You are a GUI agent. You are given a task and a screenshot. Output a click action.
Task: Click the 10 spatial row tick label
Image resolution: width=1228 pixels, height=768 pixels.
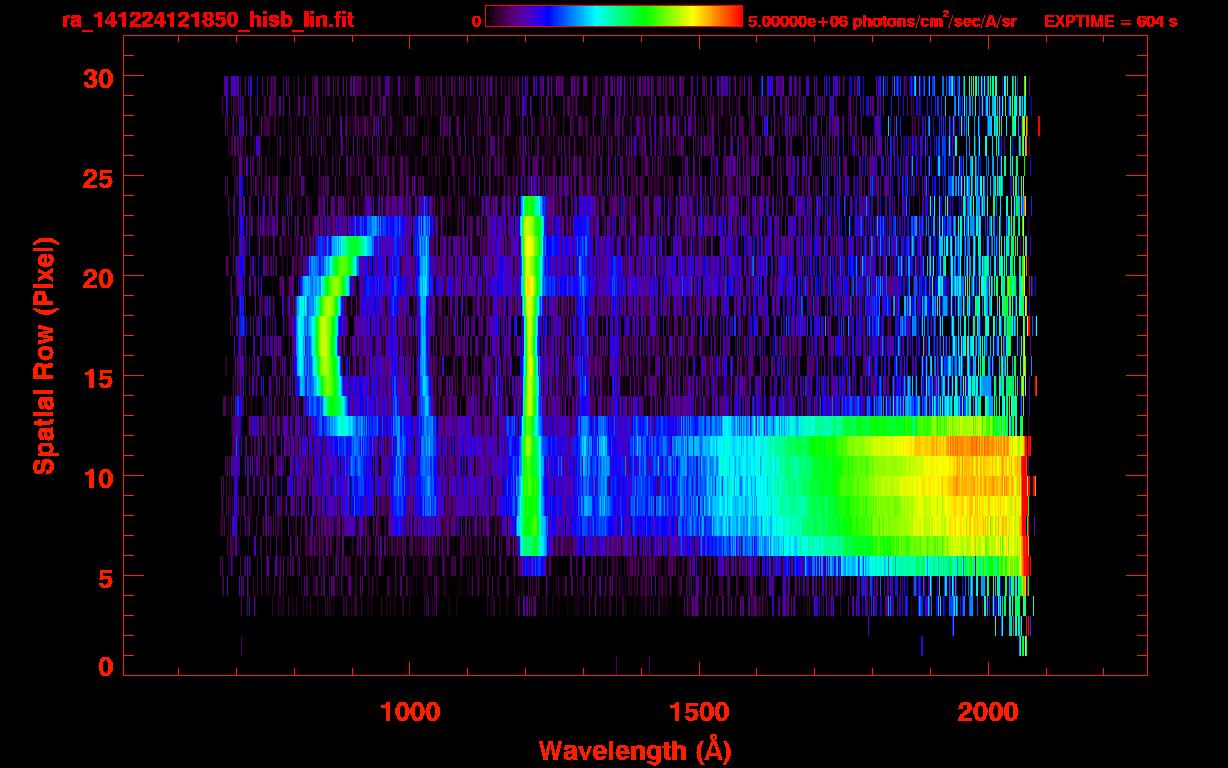(x=98, y=477)
